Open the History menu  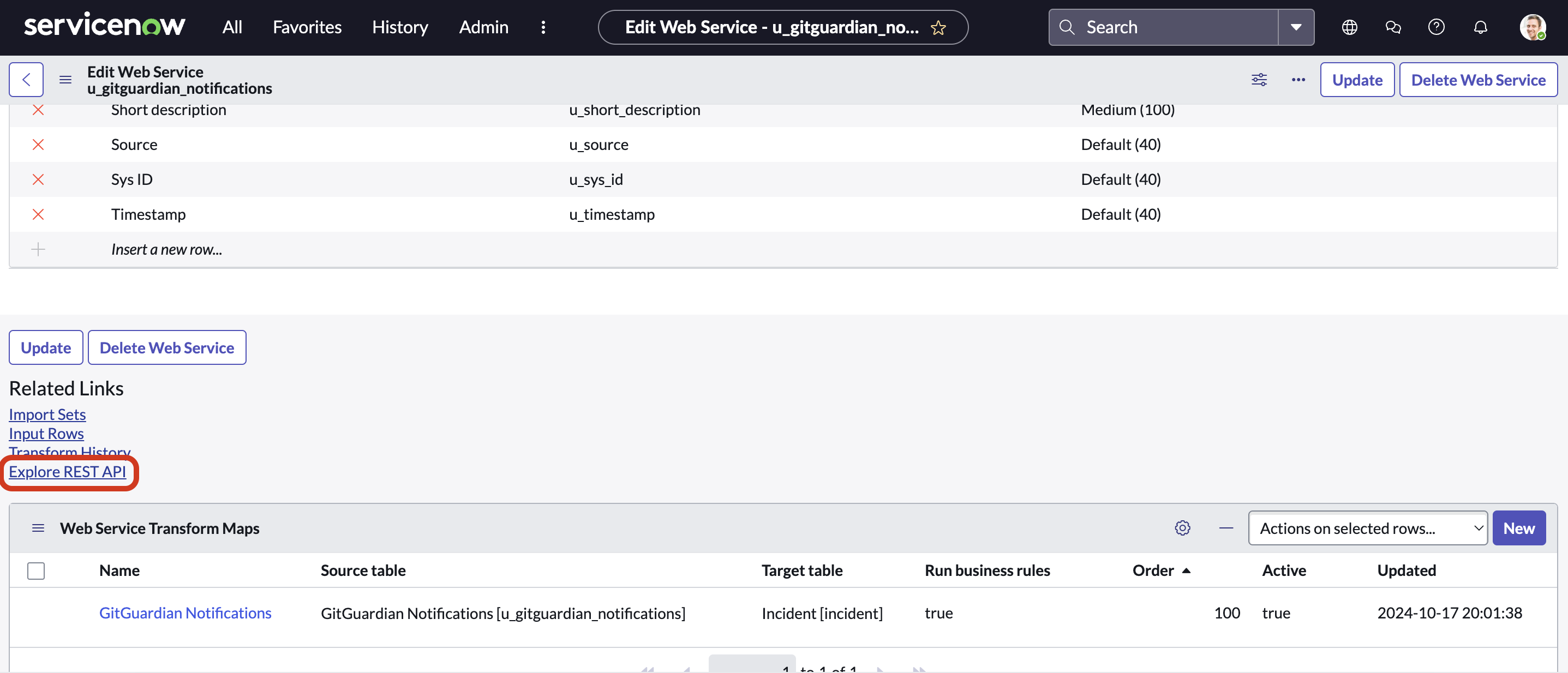point(400,27)
